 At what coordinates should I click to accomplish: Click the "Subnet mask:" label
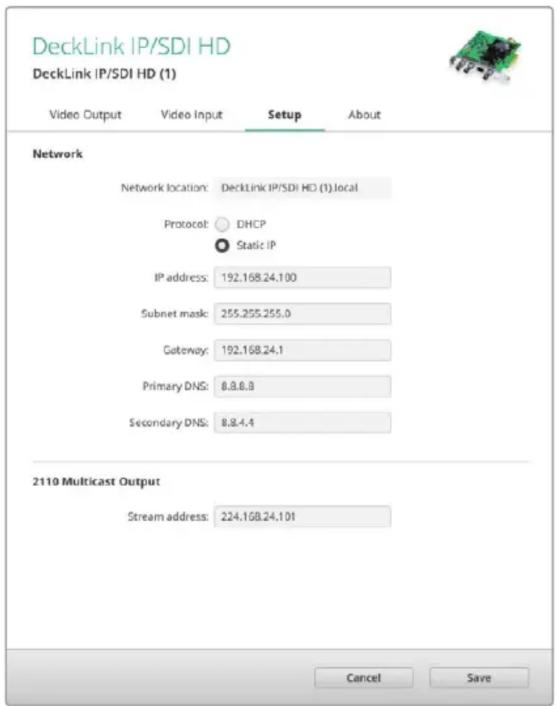click(x=175, y=314)
